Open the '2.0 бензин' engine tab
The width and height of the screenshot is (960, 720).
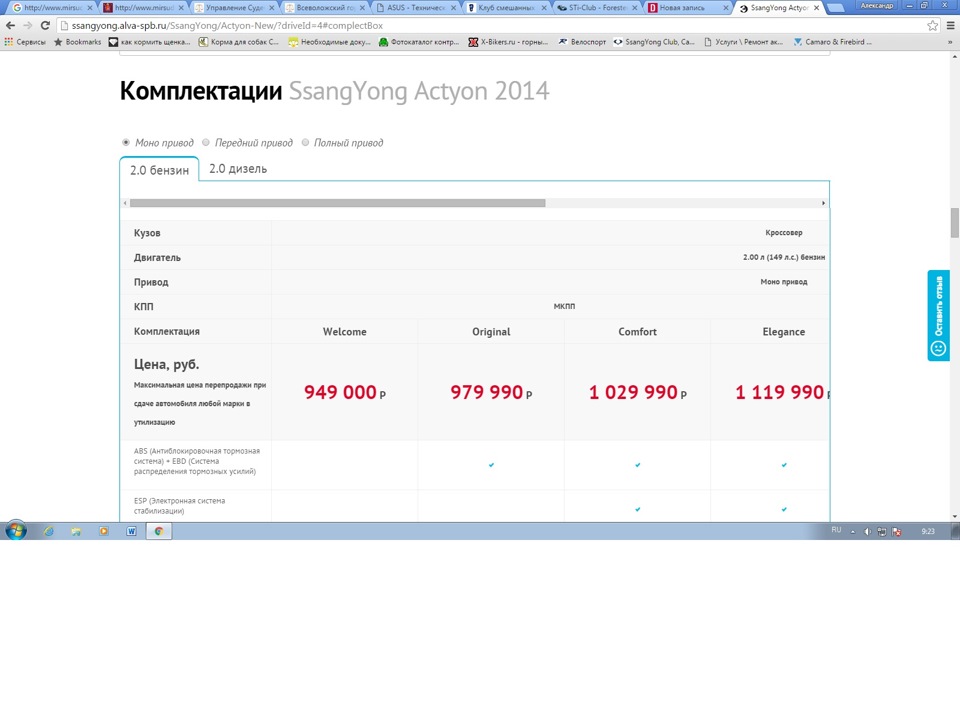click(x=159, y=170)
